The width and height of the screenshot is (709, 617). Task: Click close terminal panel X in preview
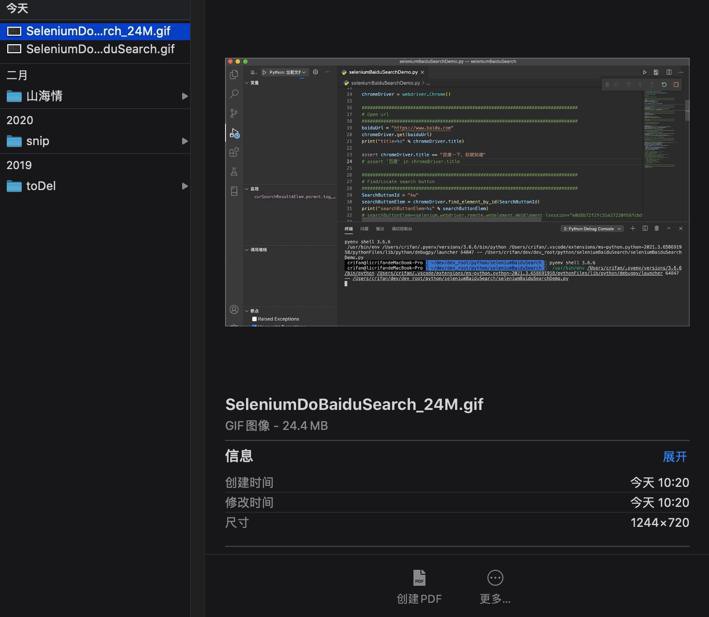pyautogui.click(x=681, y=229)
